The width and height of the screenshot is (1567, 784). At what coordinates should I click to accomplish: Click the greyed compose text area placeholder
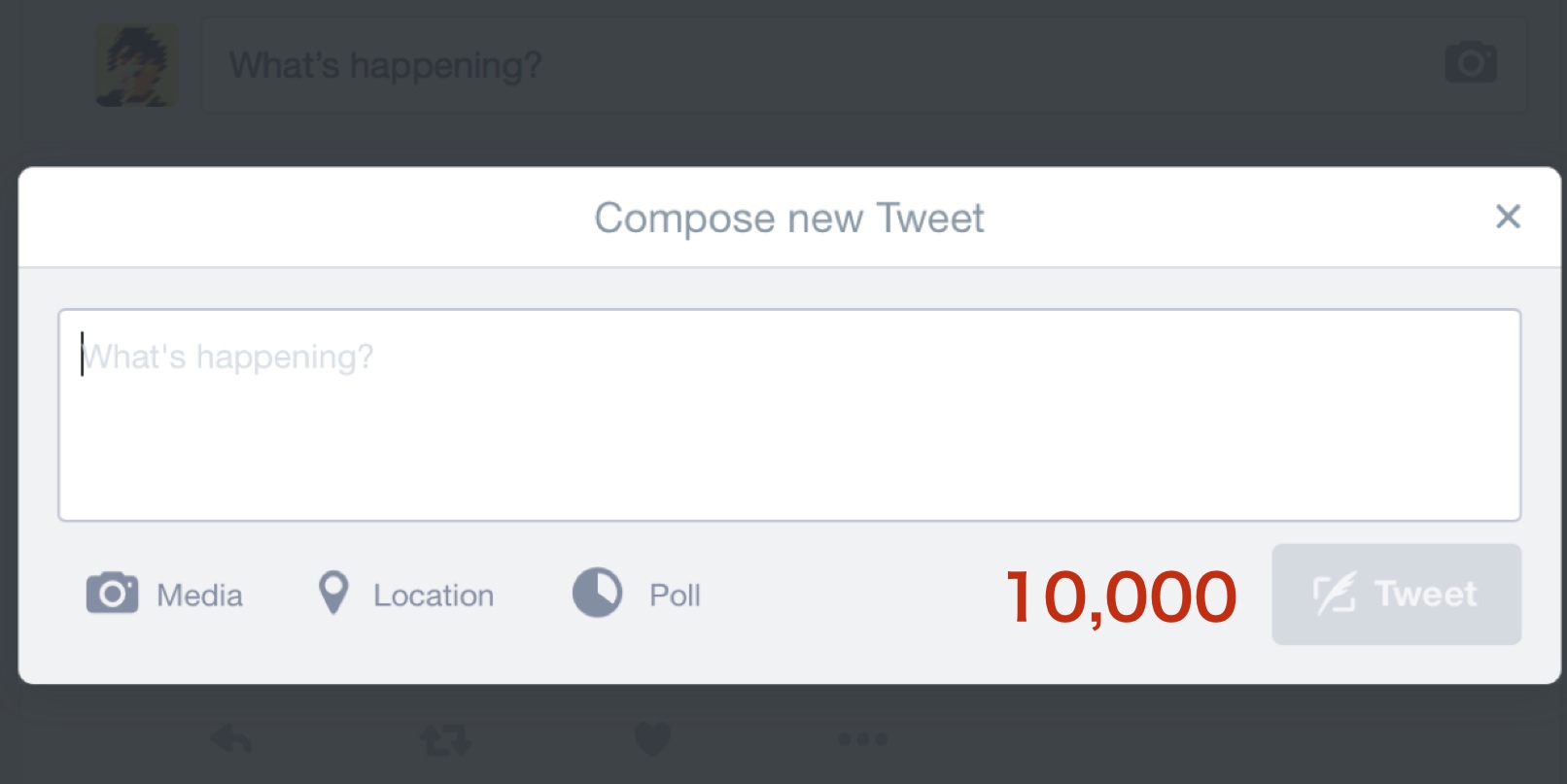(x=226, y=356)
